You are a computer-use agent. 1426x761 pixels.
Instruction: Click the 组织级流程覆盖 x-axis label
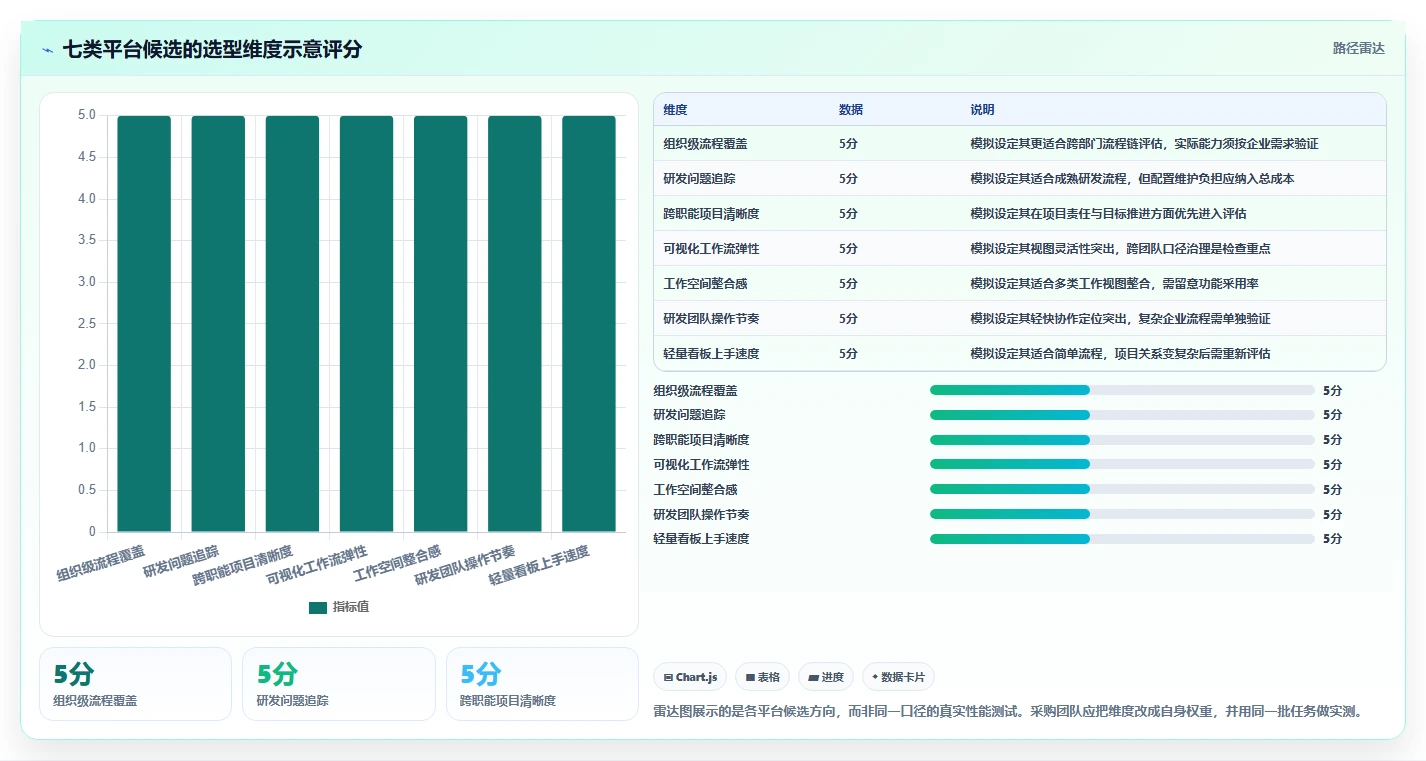(x=101, y=563)
